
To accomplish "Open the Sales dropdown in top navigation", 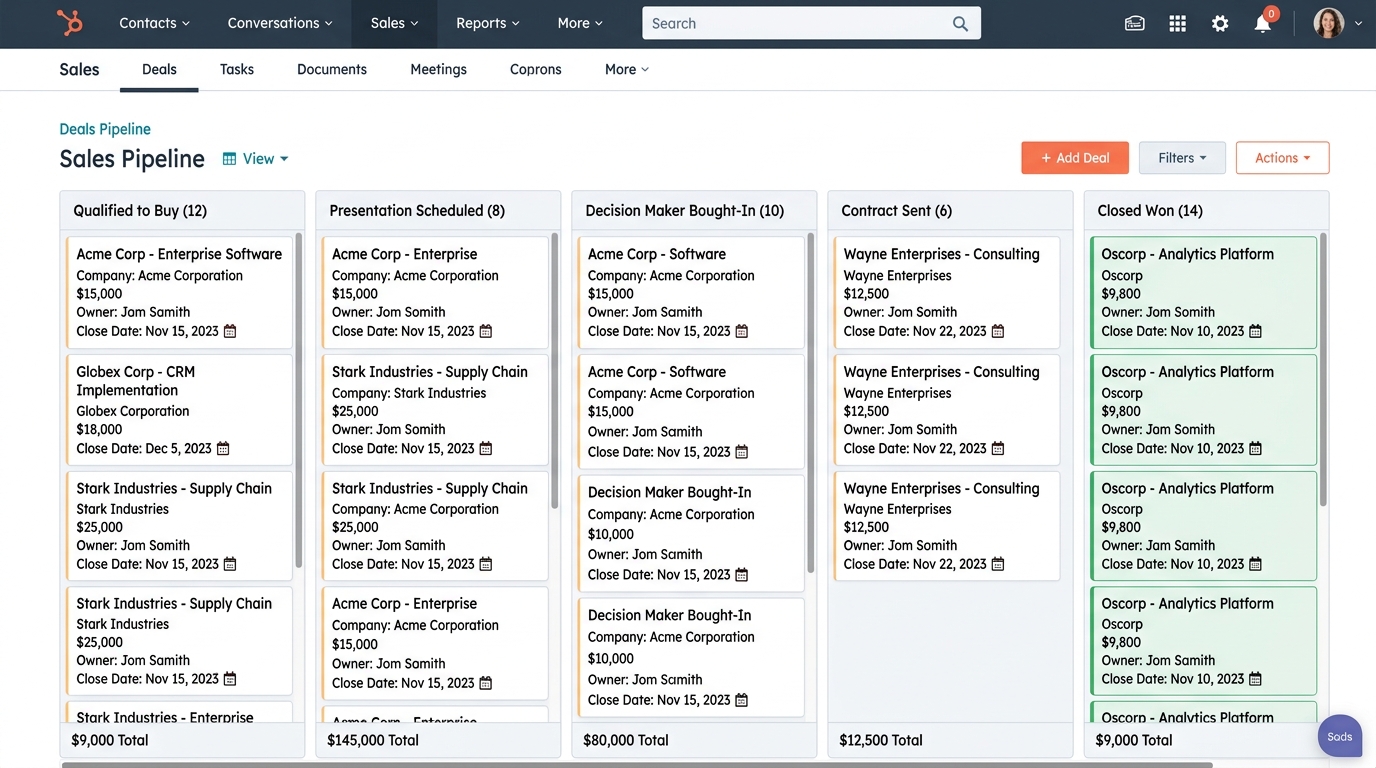I will [394, 23].
